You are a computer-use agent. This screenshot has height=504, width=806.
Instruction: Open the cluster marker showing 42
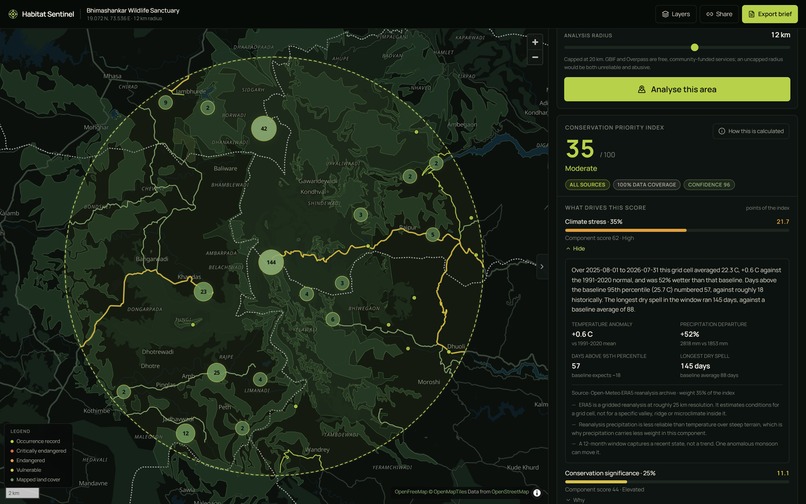click(264, 129)
